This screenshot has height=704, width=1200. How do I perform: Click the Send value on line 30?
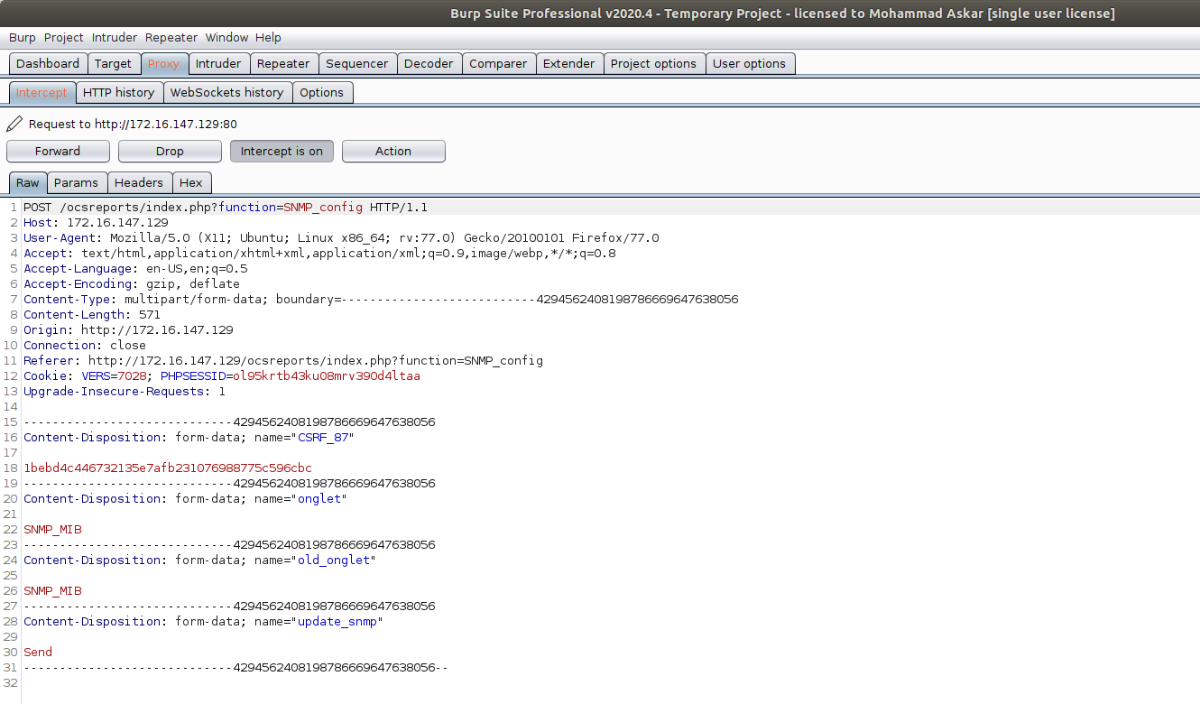pyautogui.click(x=38, y=652)
